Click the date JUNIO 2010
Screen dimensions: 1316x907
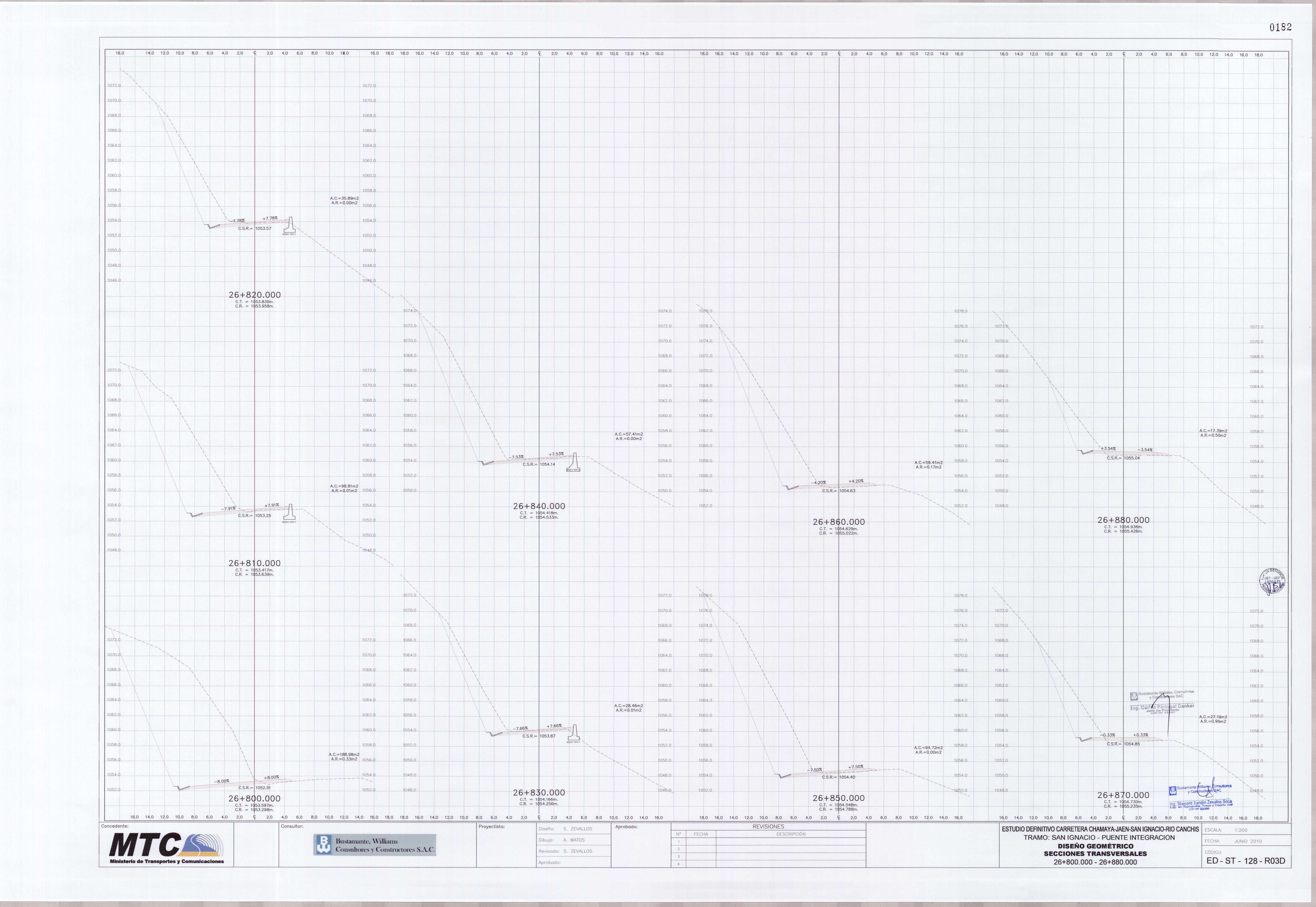[x=1248, y=841]
